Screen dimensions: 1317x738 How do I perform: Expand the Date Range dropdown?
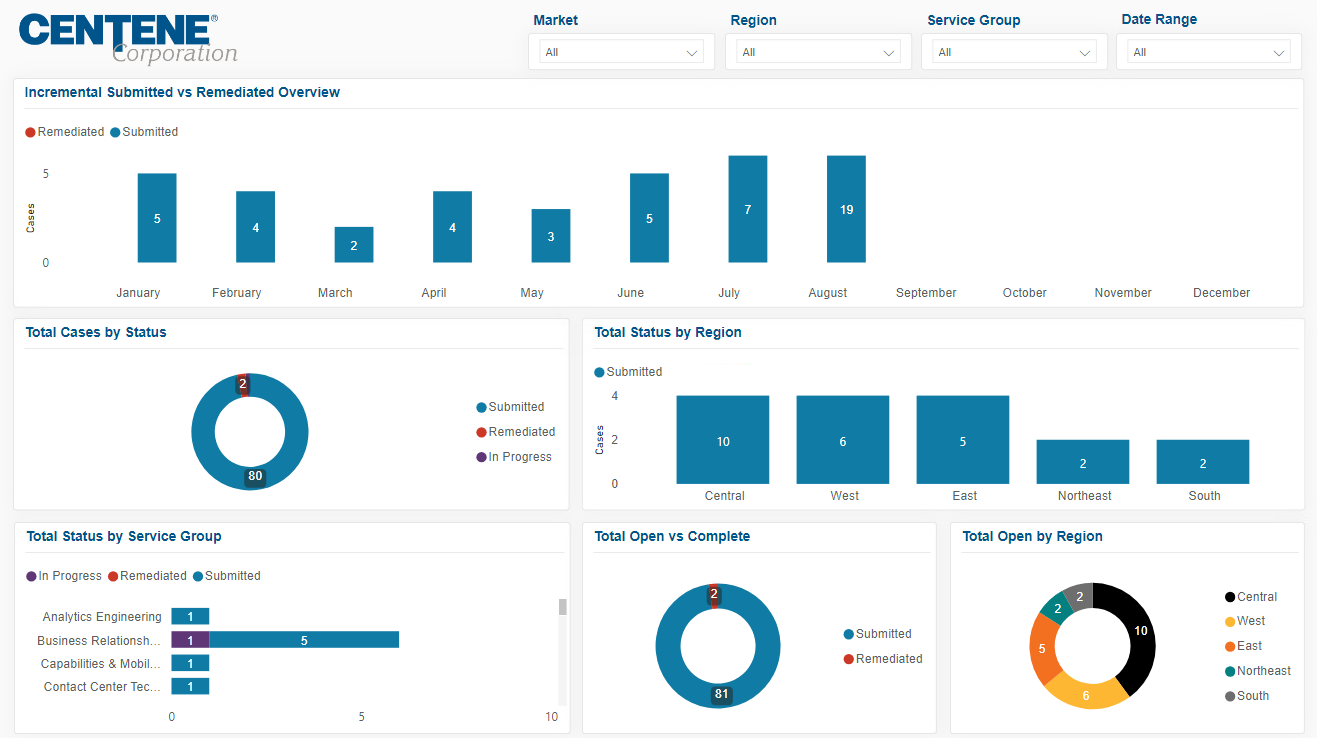[x=1209, y=52]
